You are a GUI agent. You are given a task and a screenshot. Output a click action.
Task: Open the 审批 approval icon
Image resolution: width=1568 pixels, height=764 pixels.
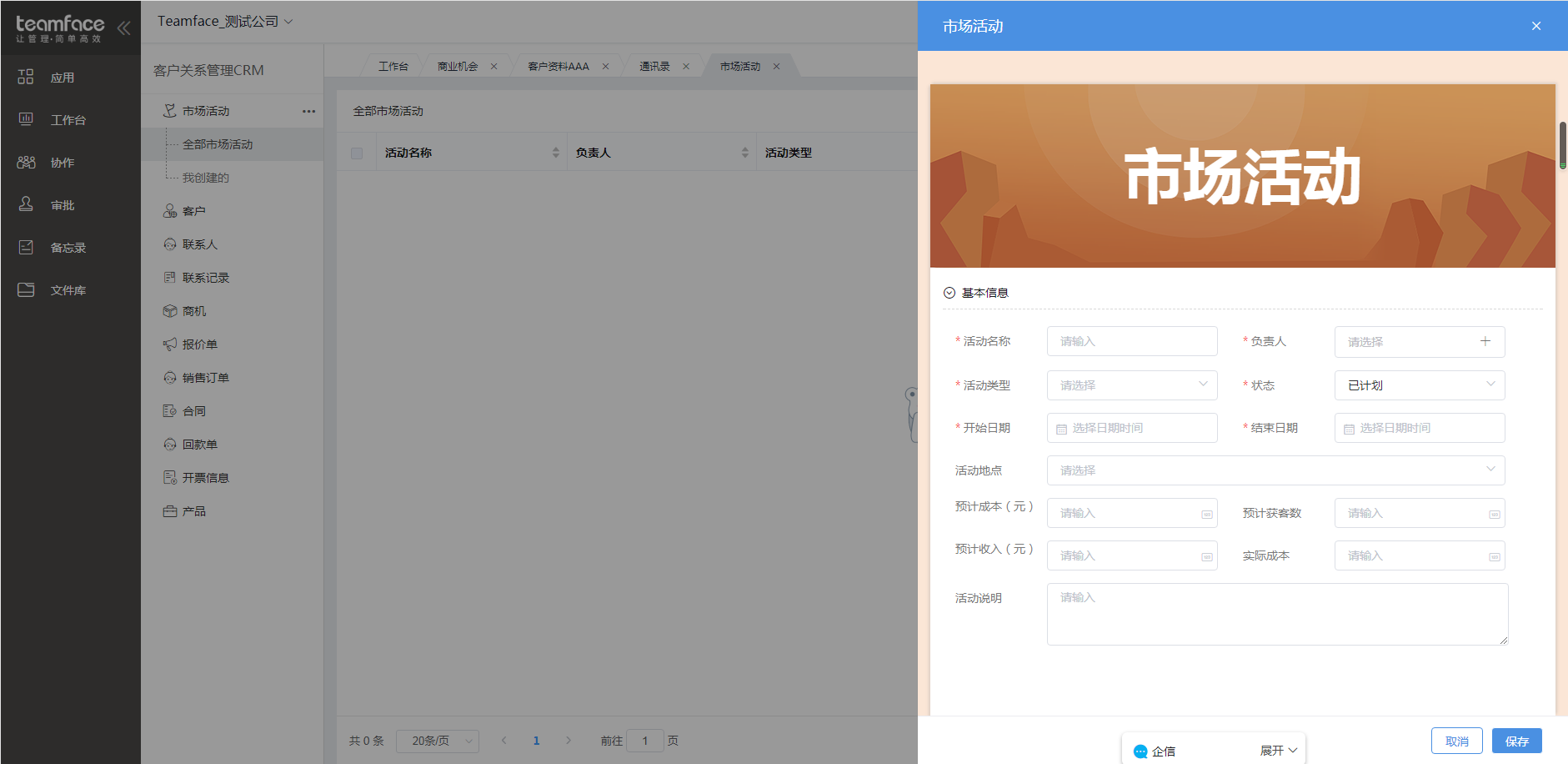pyautogui.click(x=26, y=204)
